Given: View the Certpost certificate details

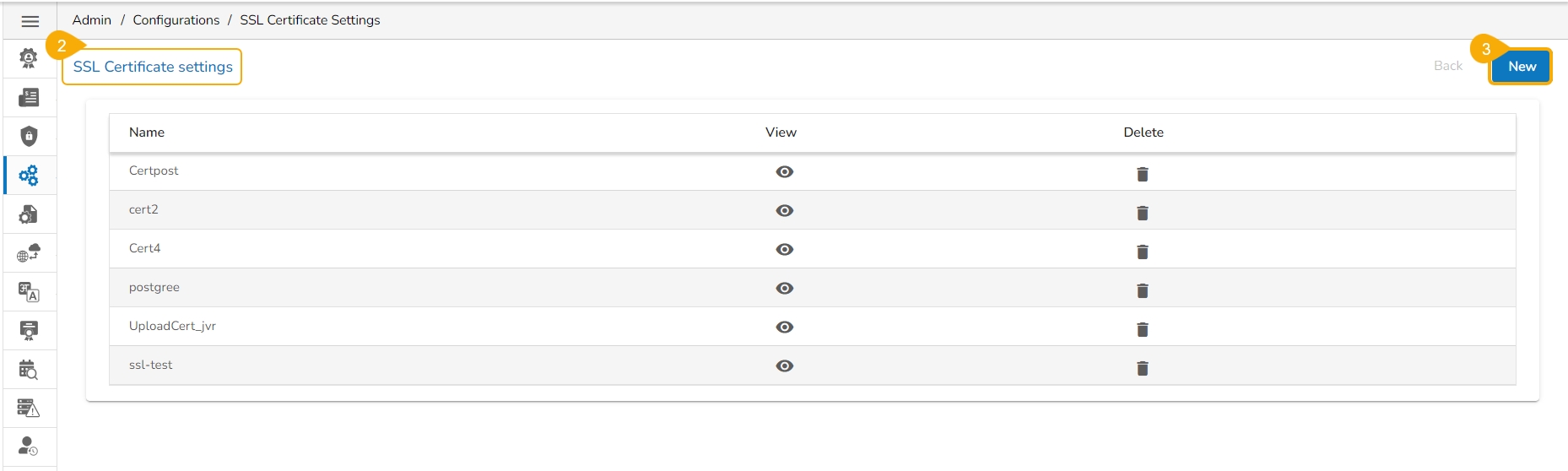Looking at the screenshot, I should click(784, 172).
